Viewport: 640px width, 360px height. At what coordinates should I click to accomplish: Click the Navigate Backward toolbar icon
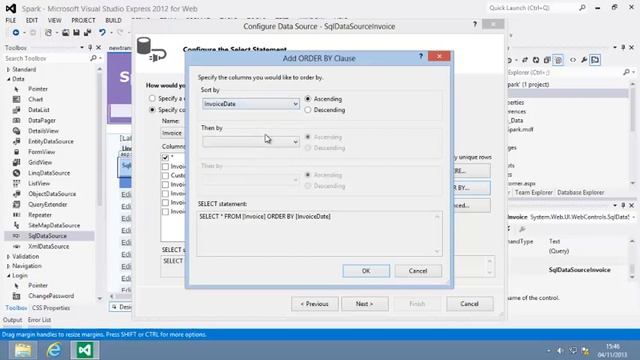(16, 33)
